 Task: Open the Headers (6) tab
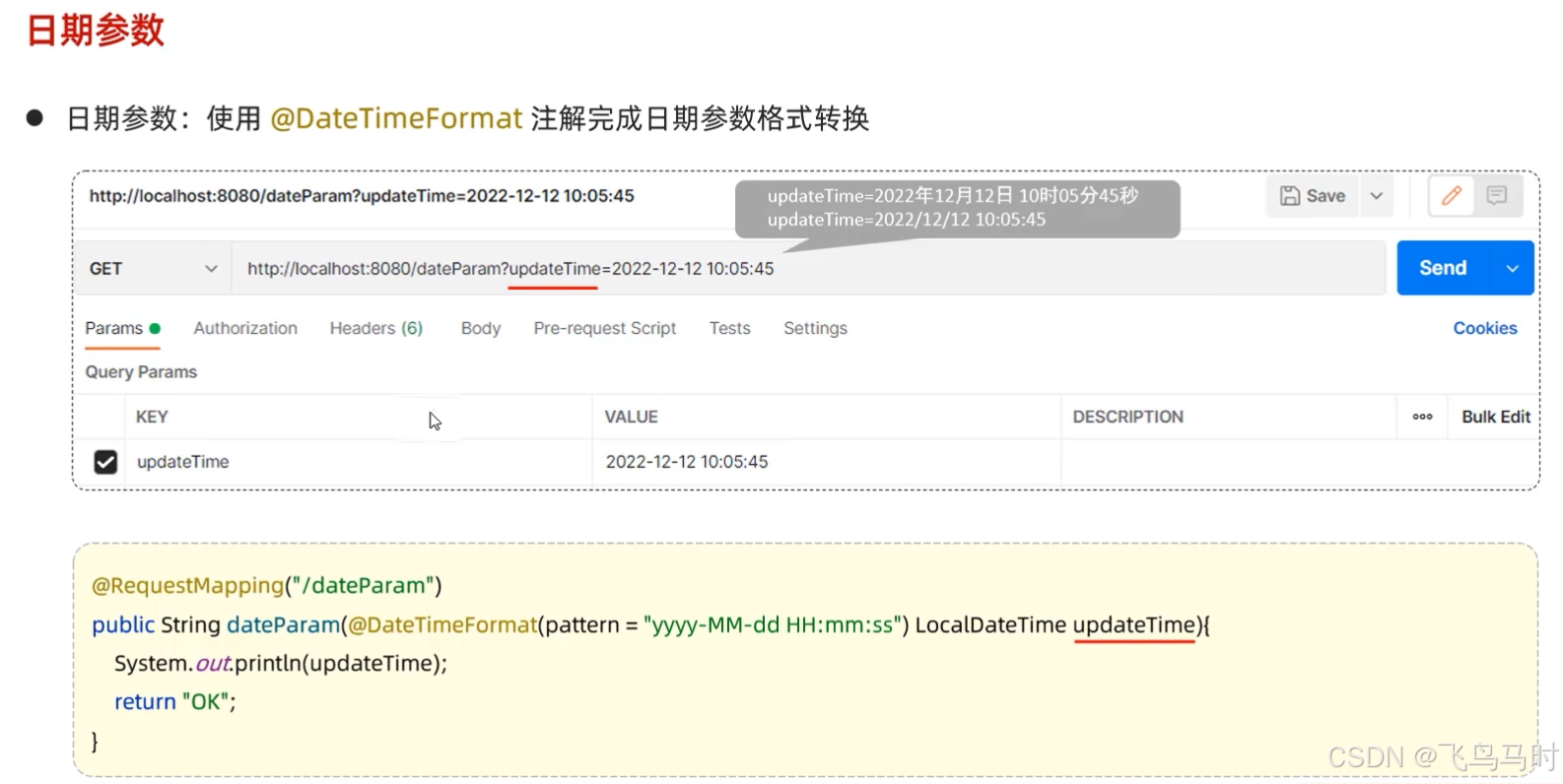[x=376, y=329]
